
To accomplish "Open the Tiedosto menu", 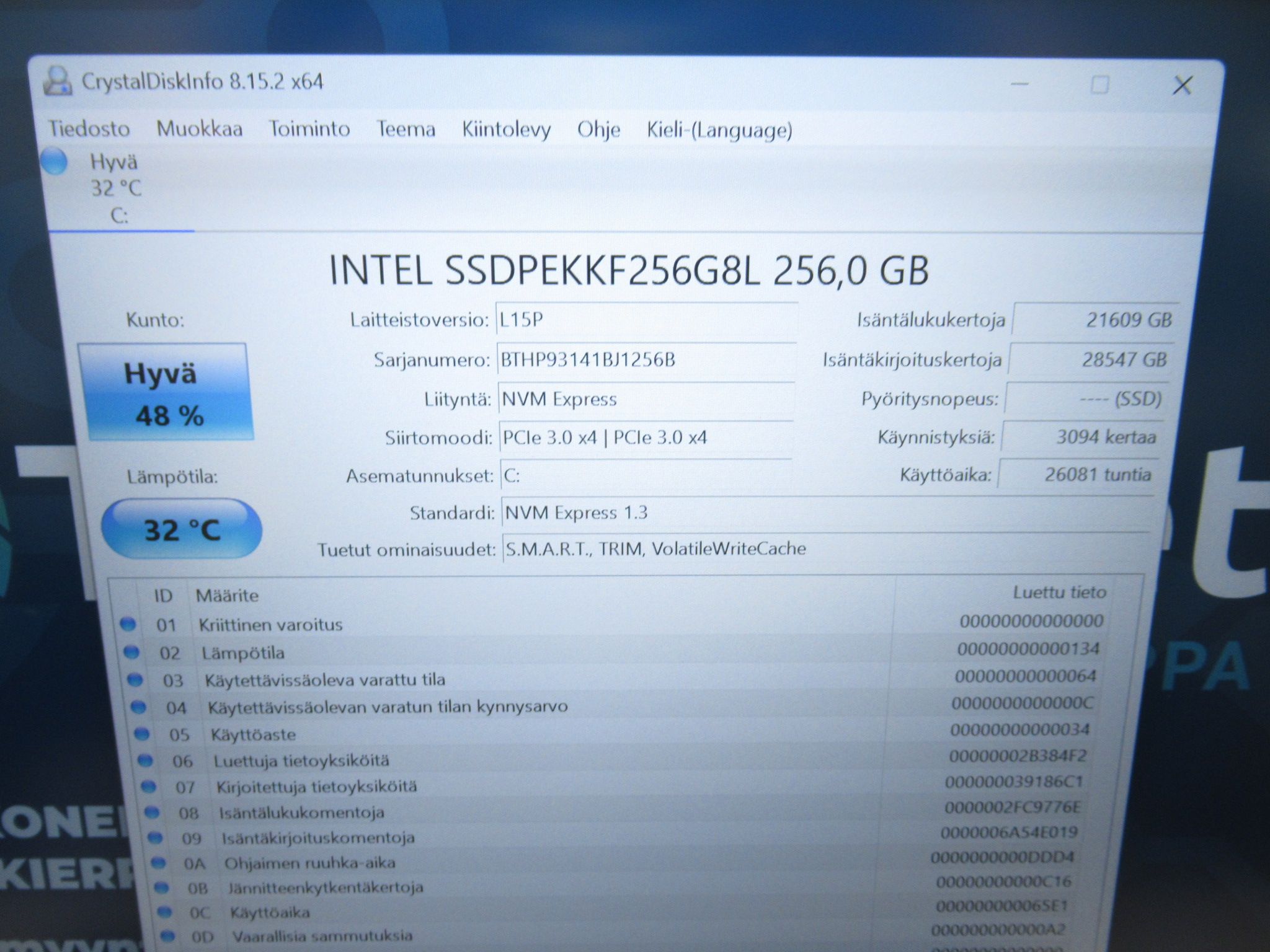I will click(x=89, y=128).
